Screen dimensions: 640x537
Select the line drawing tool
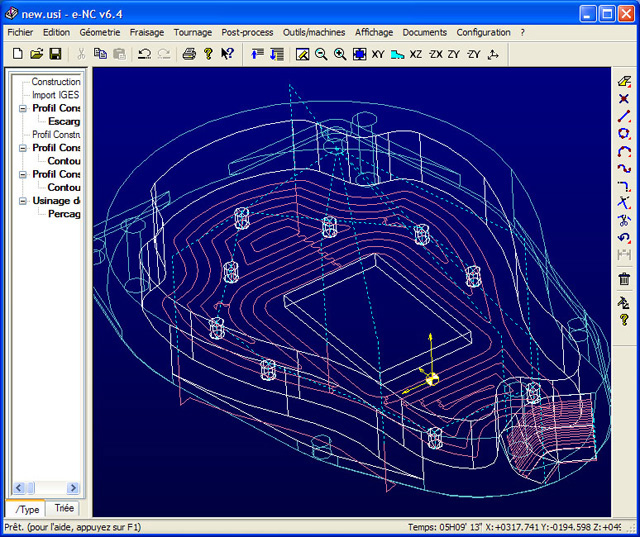[x=624, y=116]
